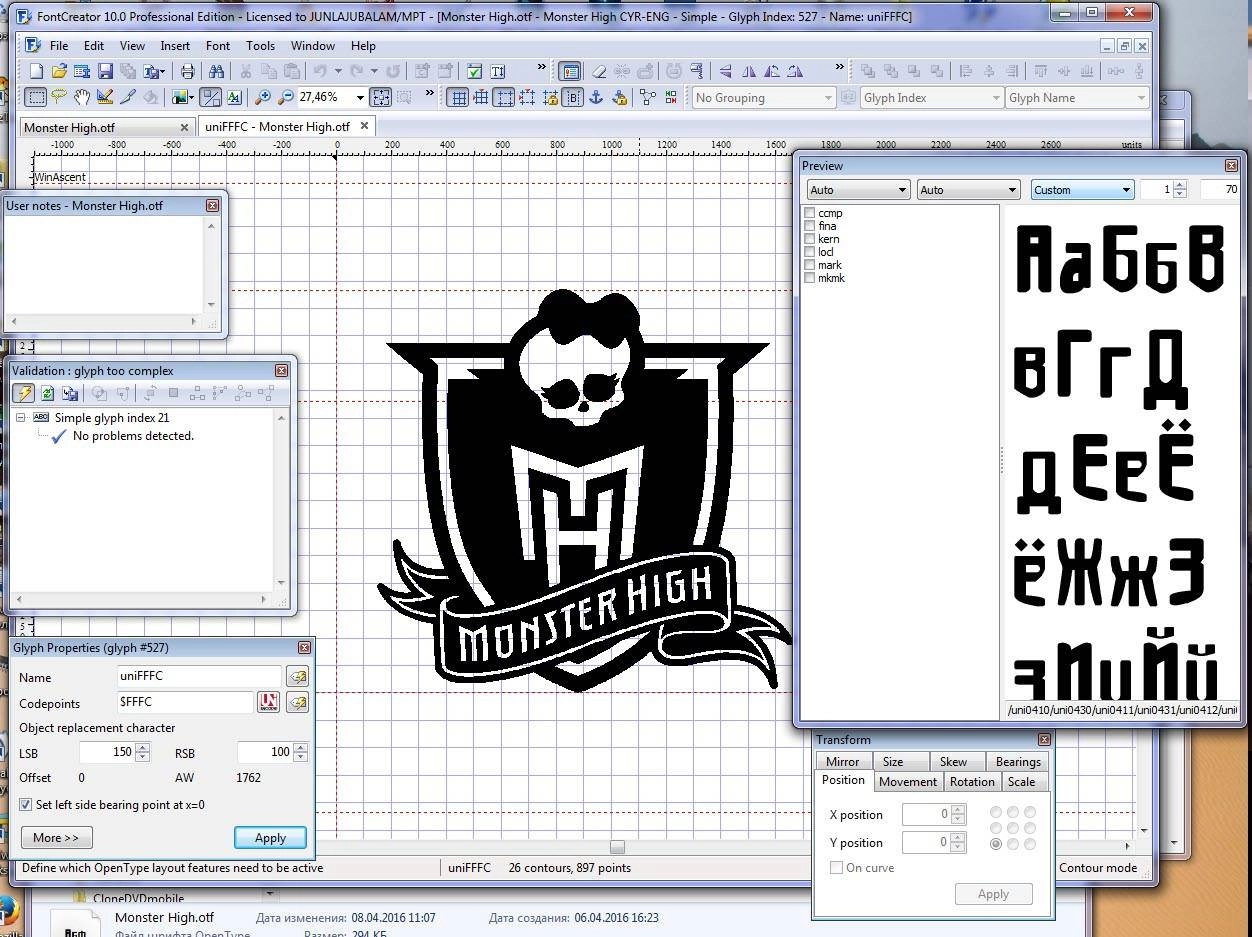Viewport: 1252px width, 937px height.
Task: Open the Tools menu
Action: point(260,45)
